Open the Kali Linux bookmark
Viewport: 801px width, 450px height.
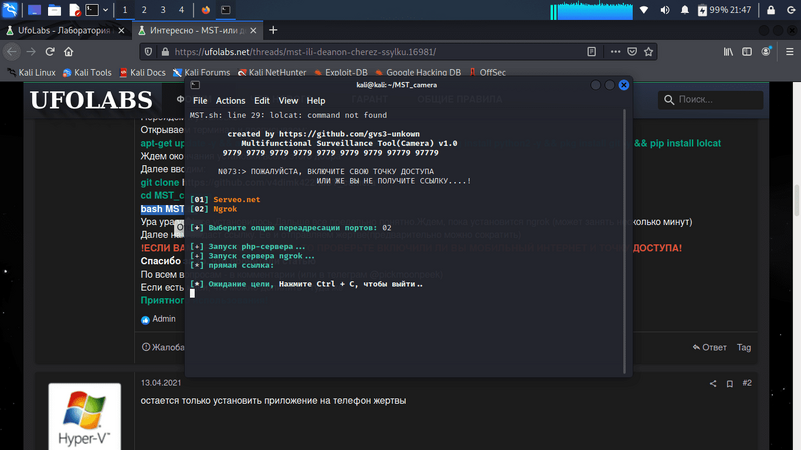click(32, 73)
